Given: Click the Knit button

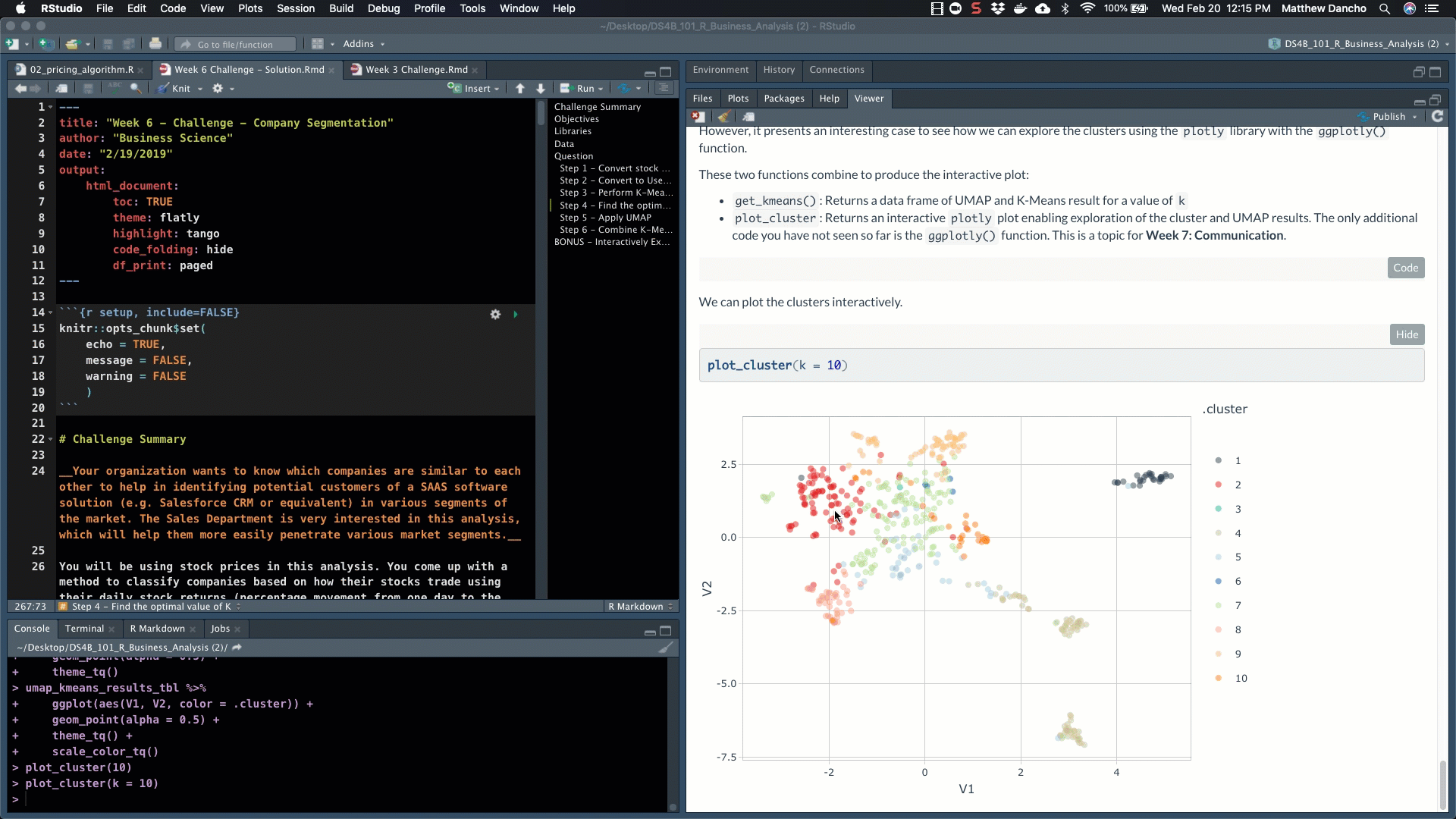Looking at the screenshot, I should [x=174, y=89].
